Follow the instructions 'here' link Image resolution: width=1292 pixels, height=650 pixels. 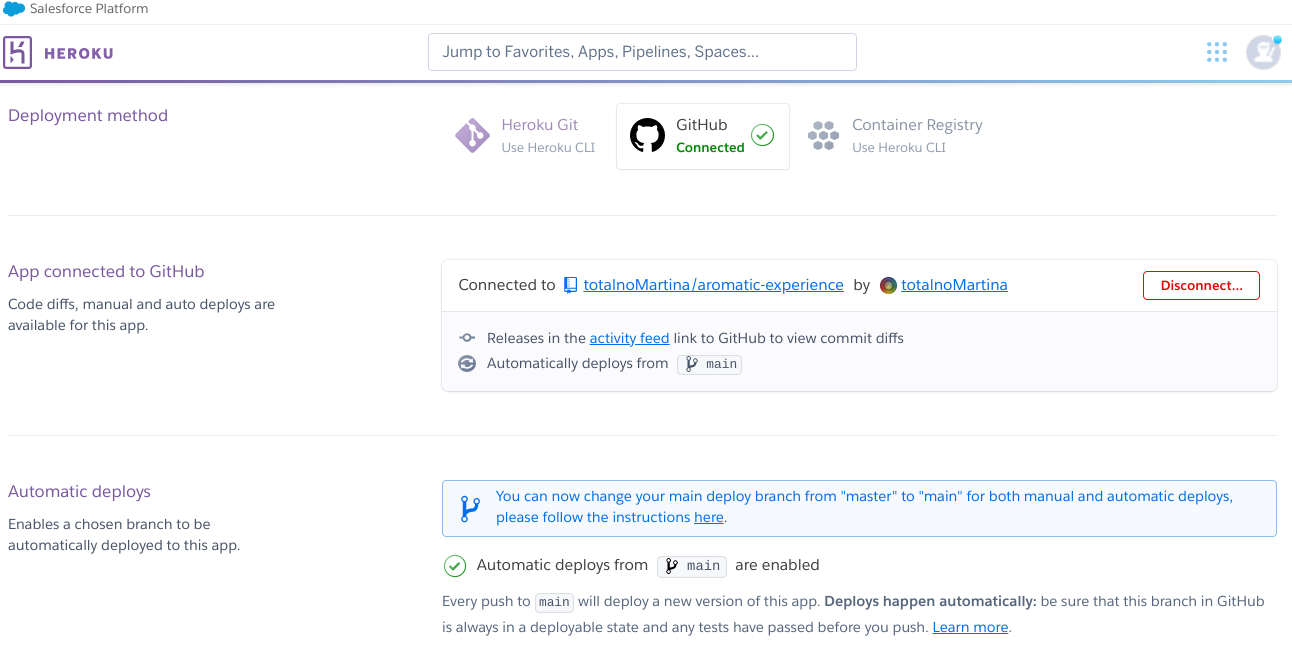(709, 517)
